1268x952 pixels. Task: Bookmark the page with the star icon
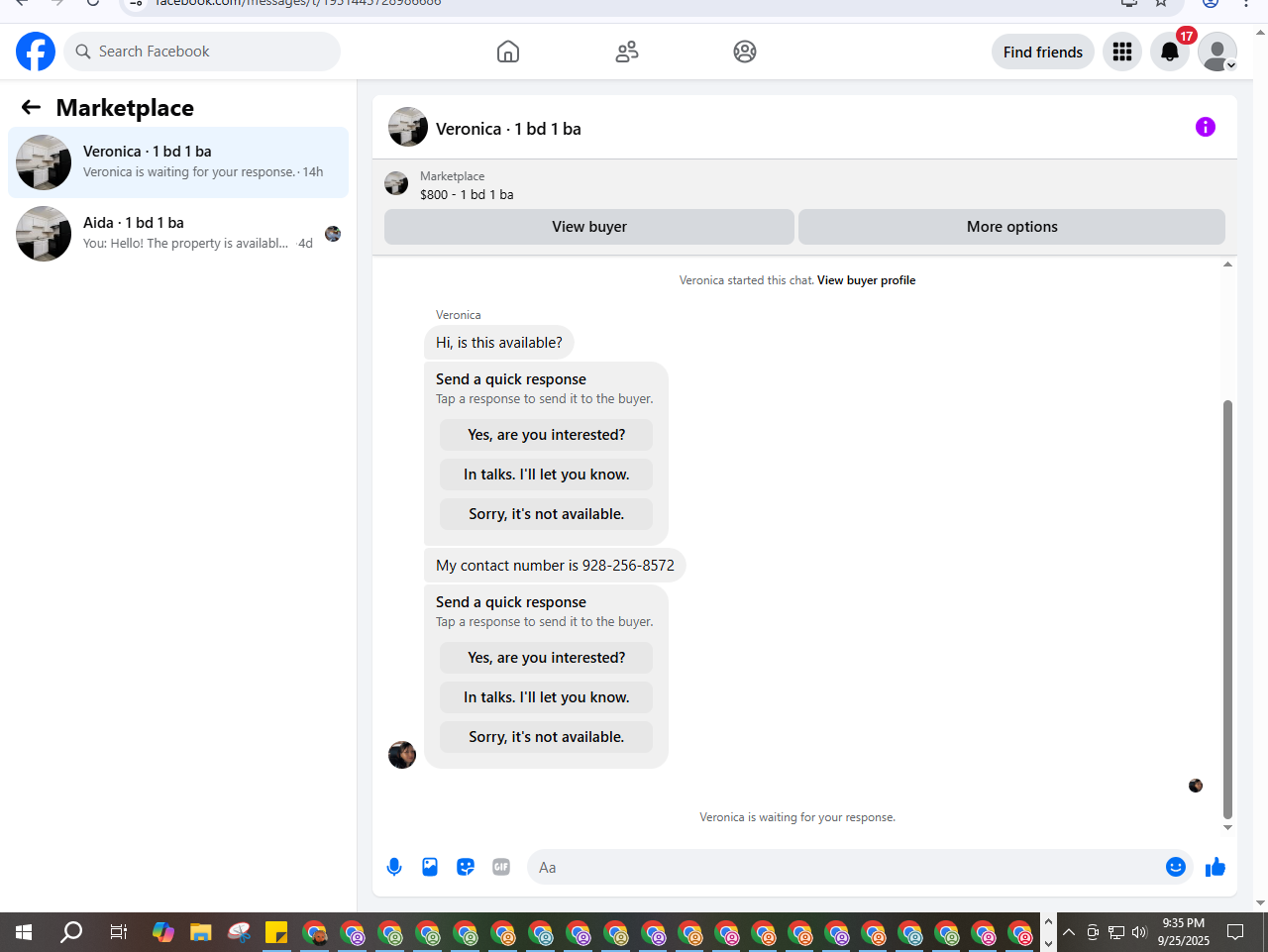[x=1161, y=3]
